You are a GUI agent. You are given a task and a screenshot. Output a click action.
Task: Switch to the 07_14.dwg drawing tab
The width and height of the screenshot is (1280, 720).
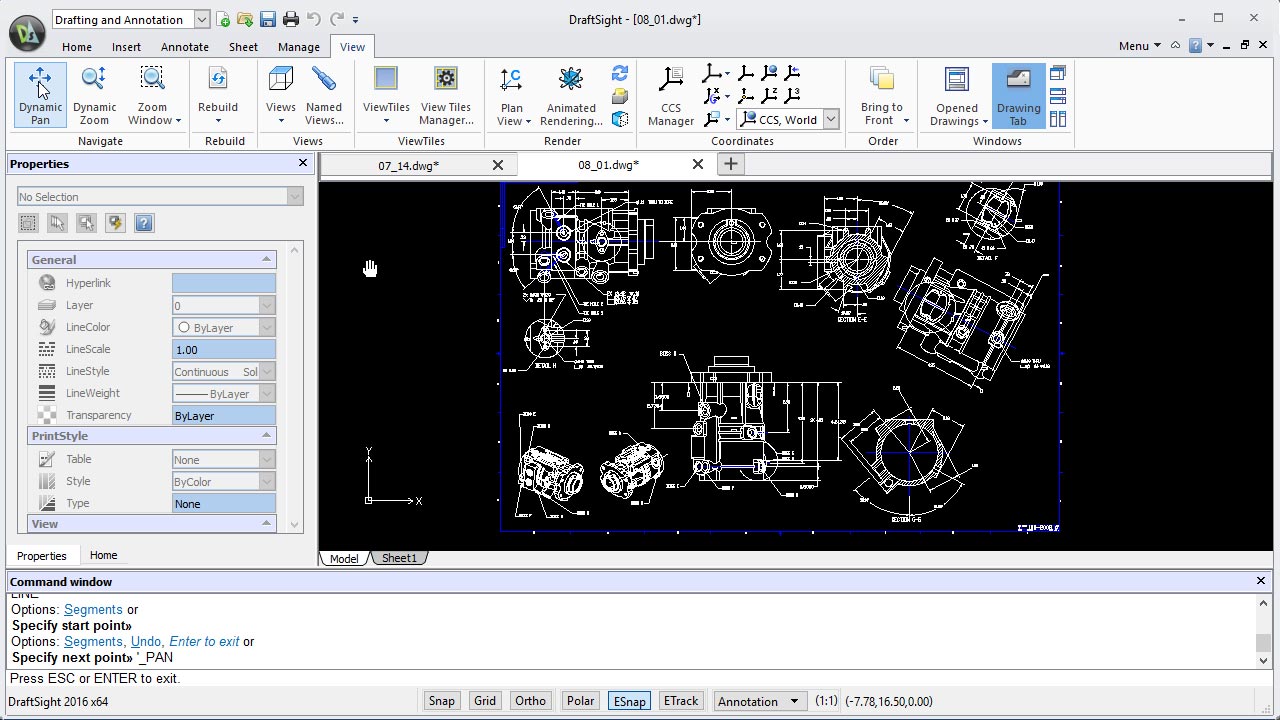pos(408,165)
